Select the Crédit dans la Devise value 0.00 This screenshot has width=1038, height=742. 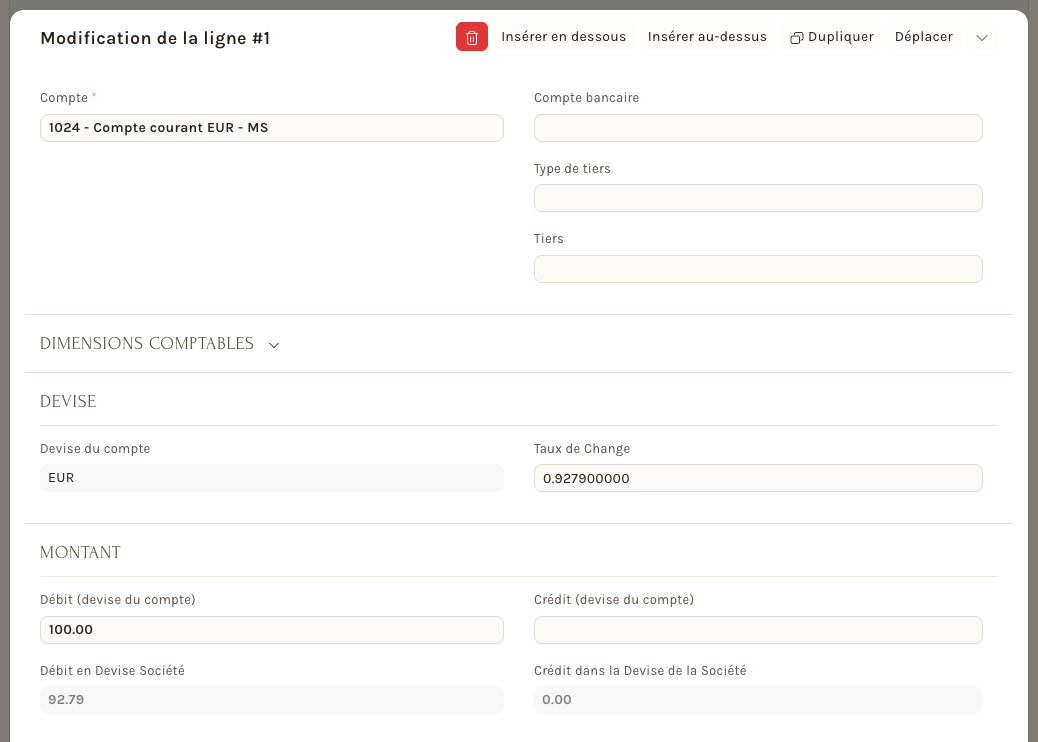758,700
